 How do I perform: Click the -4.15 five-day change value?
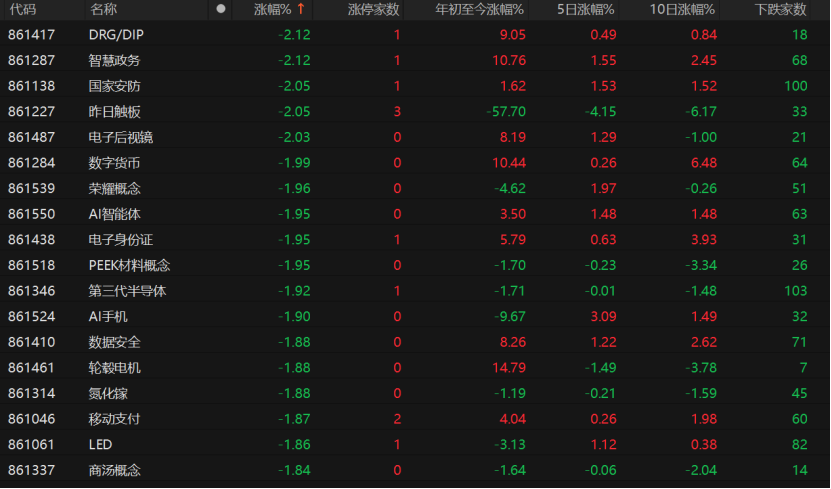[x=600, y=112]
